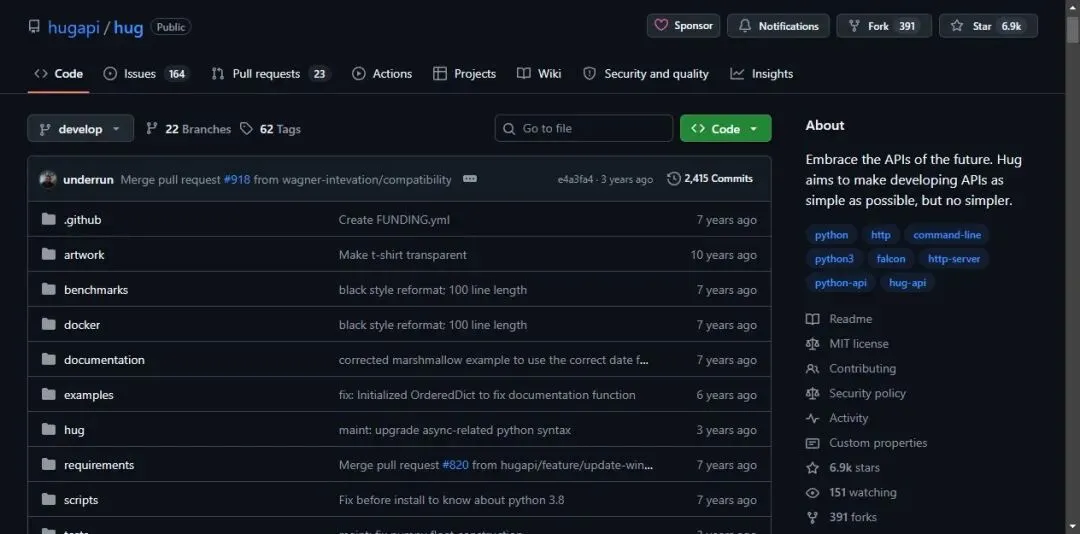Screen dimensions: 1080x534
Task: Select the http topic tag
Action: 880,235
